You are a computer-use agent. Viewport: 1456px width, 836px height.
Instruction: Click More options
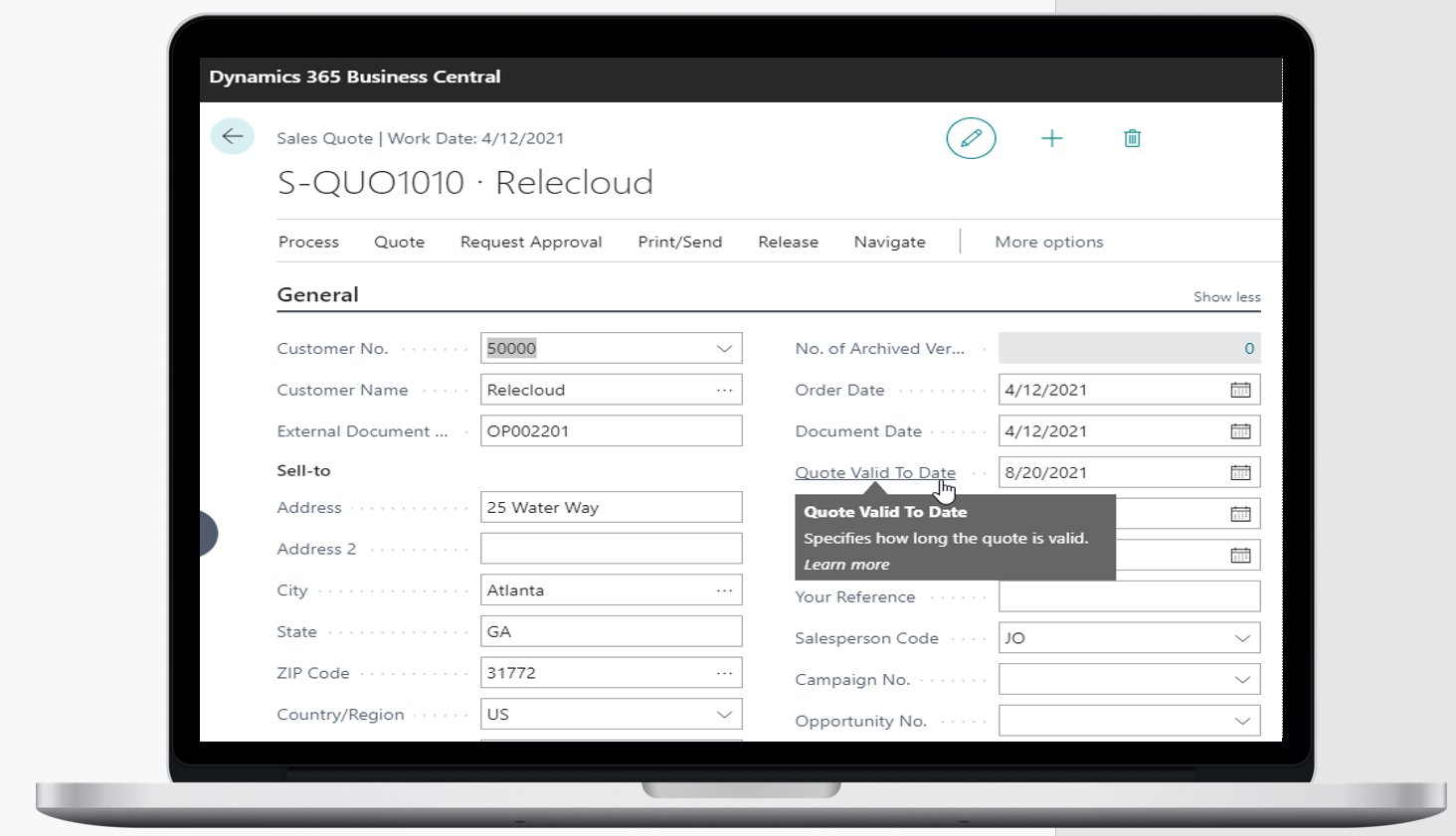pos(1049,242)
